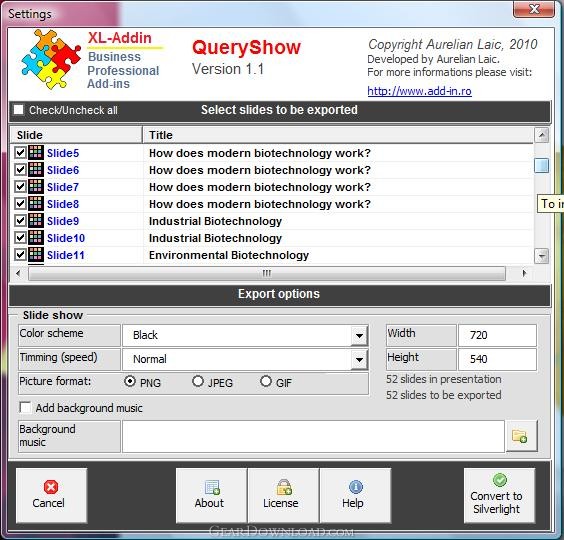Open the About dialog

click(212, 495)
